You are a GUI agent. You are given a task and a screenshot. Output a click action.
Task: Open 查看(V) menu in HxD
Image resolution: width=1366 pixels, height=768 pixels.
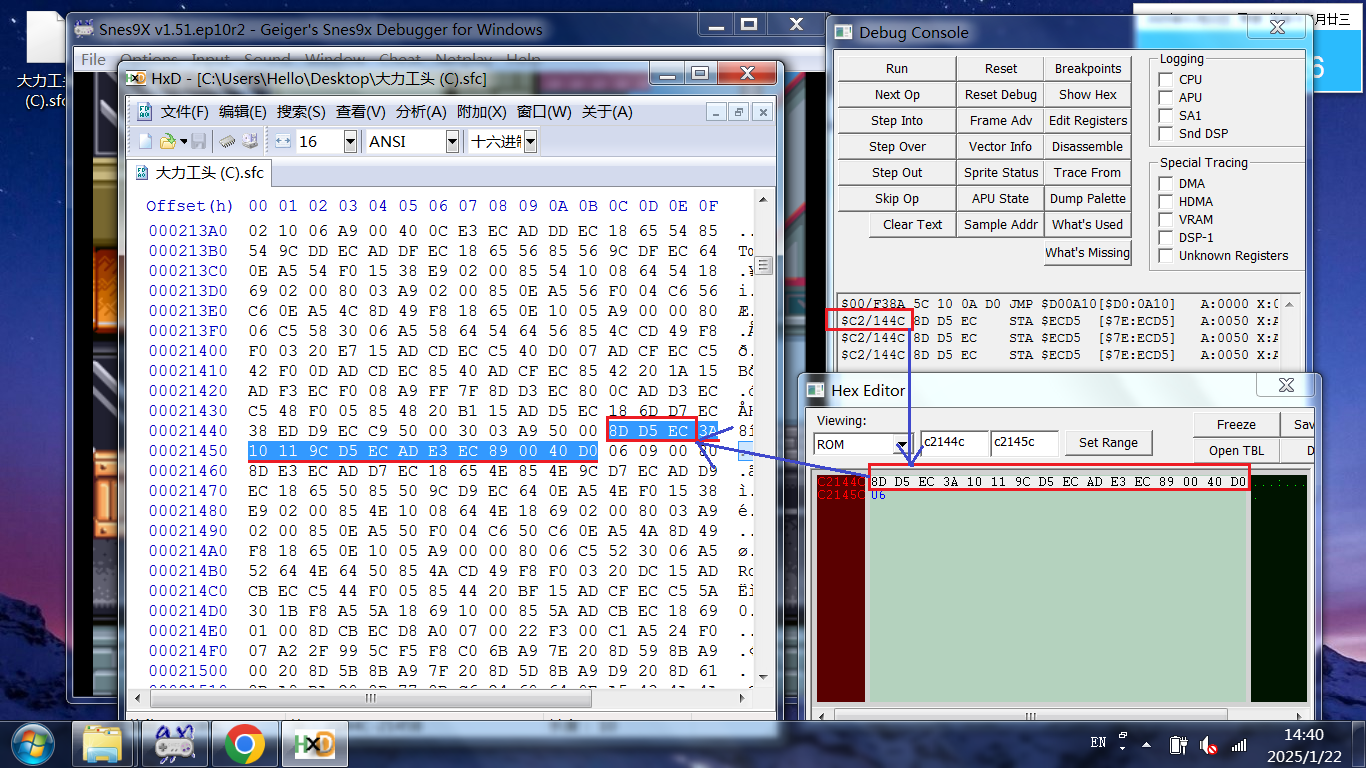(360, 112)
